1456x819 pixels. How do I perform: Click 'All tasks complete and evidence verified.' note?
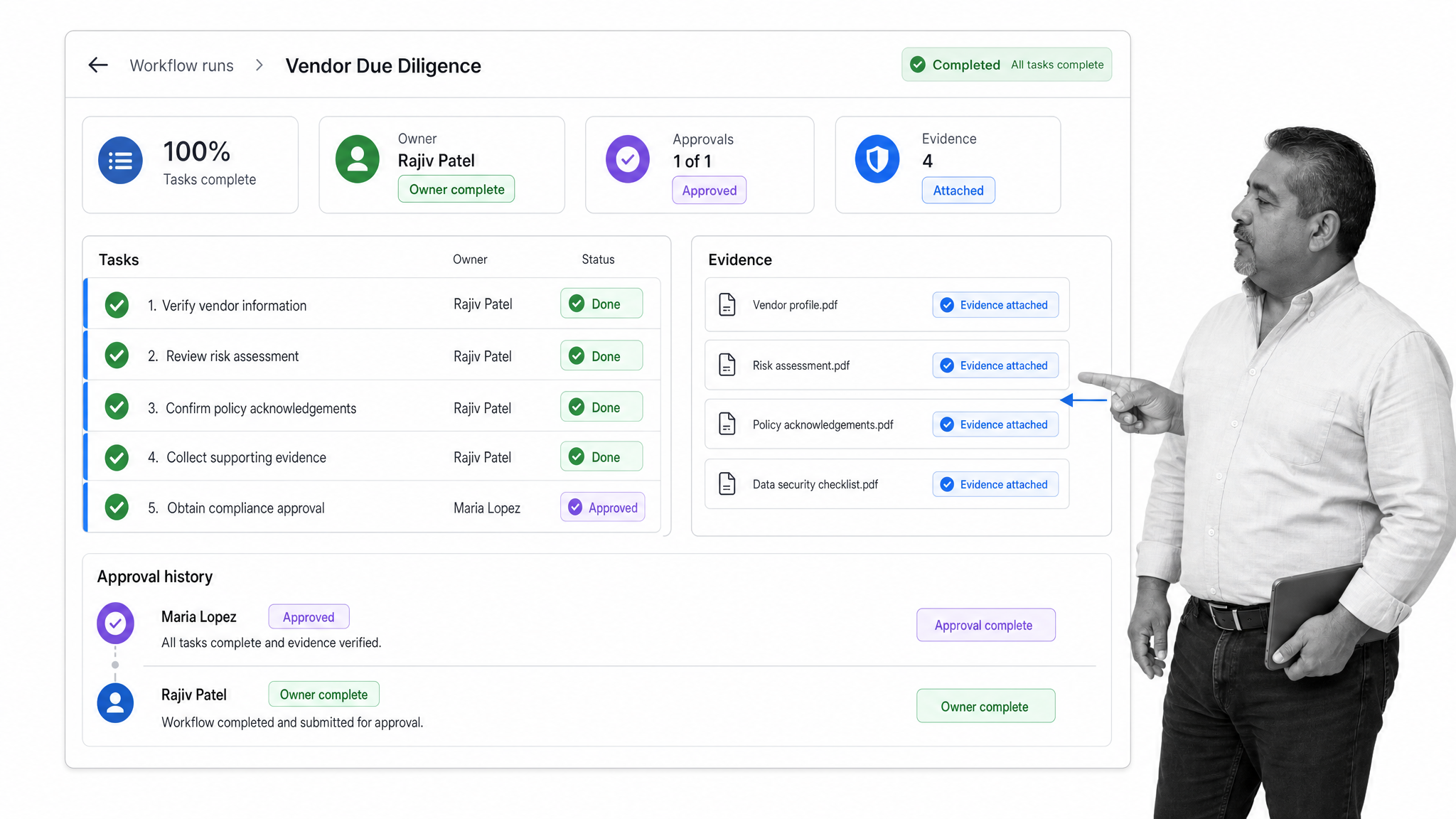271,643
